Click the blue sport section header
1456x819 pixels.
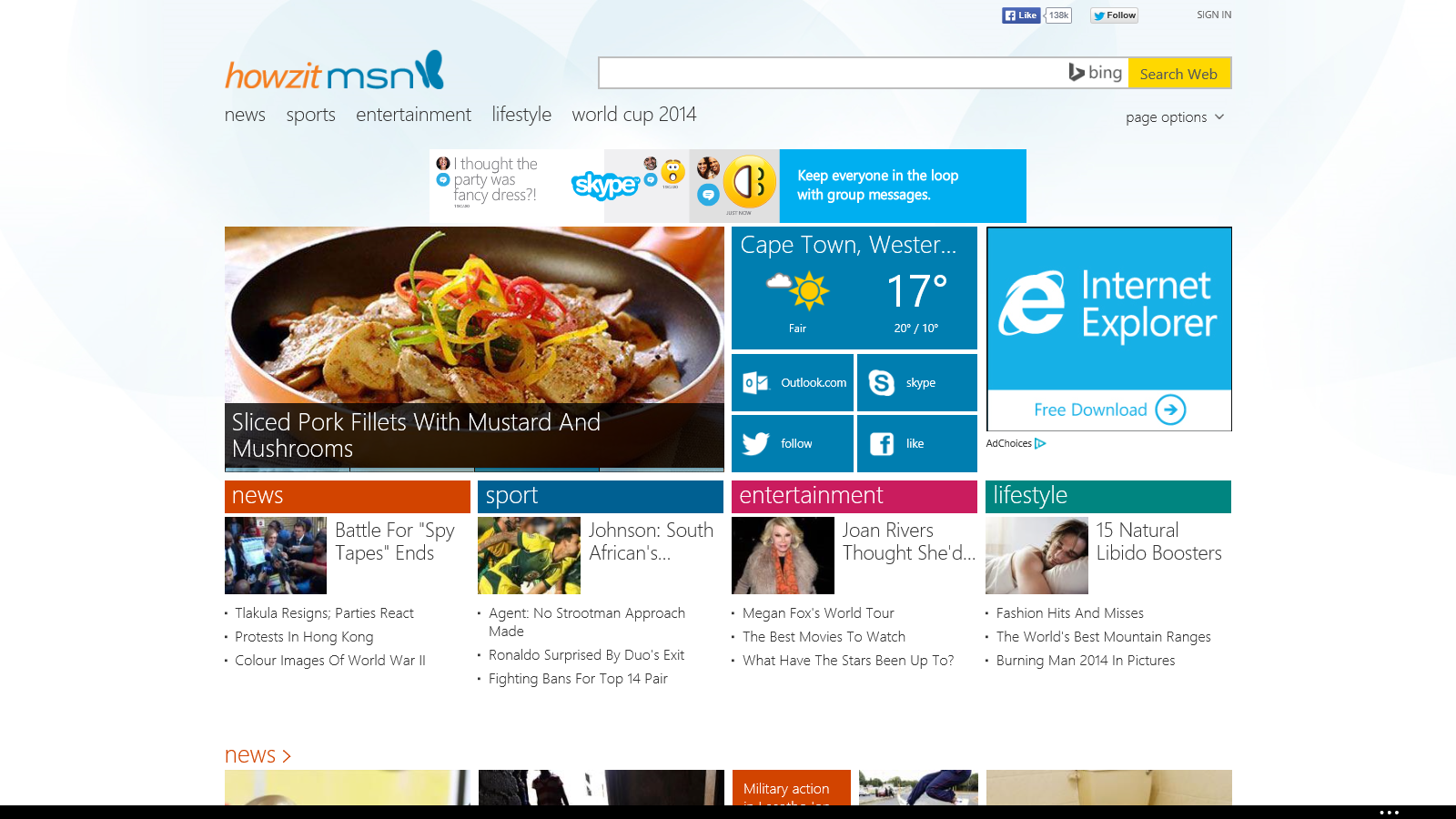(601, 496)
